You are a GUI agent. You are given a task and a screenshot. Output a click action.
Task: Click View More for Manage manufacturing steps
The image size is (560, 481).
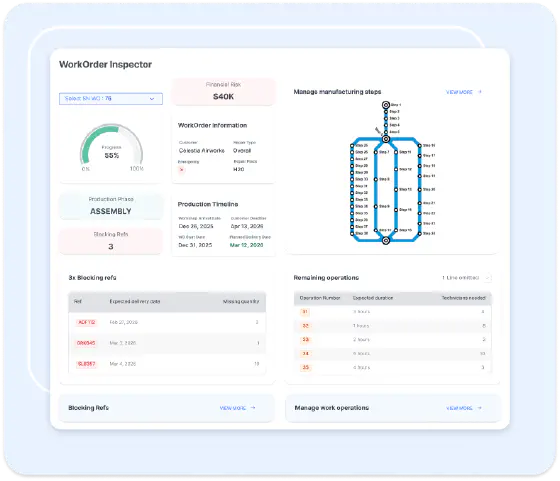[459, 92]
